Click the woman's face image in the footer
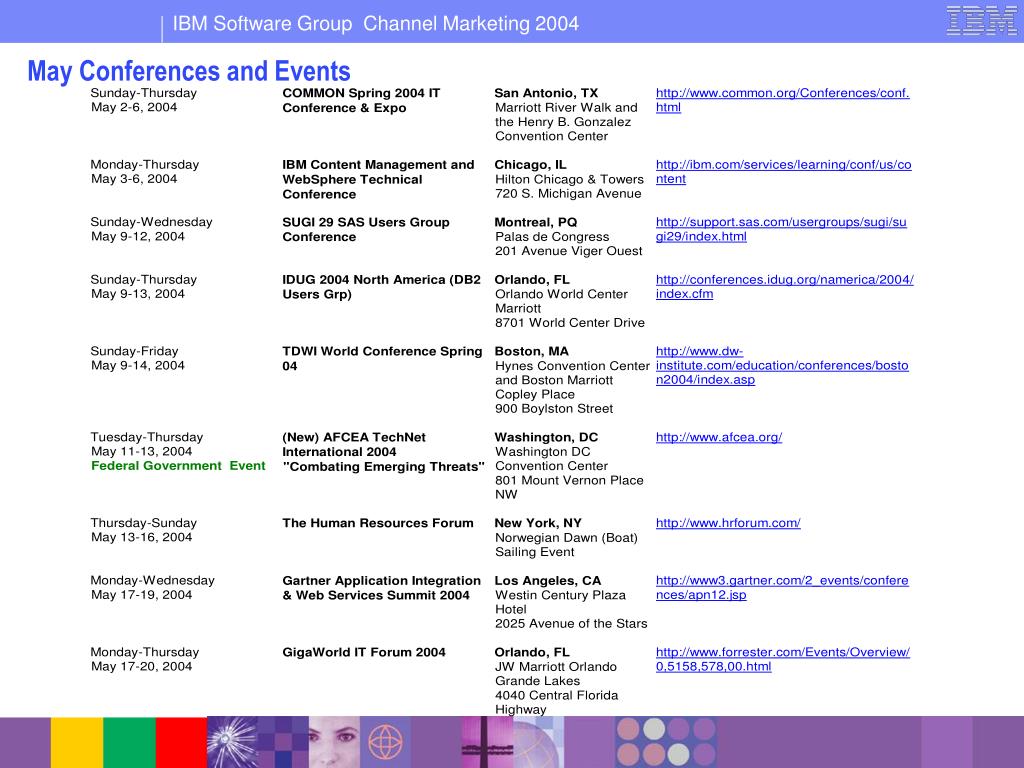 334,742
